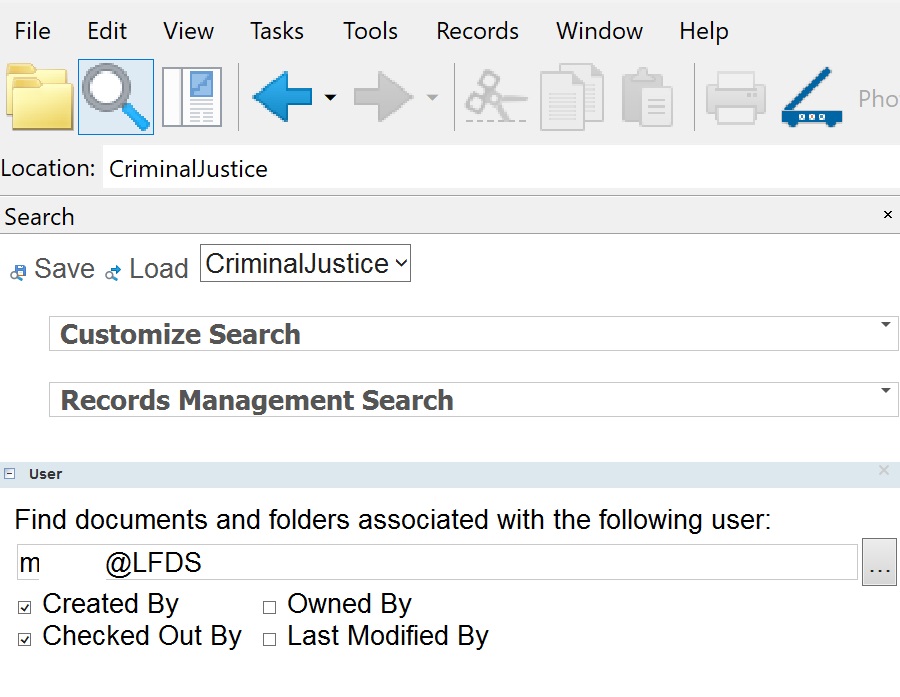Click the gray Forward arrow
This screenshot has width=900, height=697.
383,97
